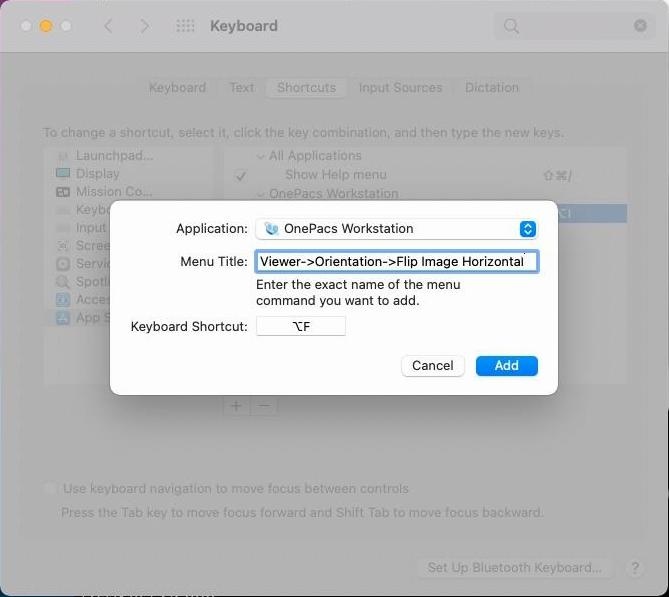This screenshot has width=669, height=597.
Task: Click the Show Help menu shortcut keys
Action: click(x=557, y=175)
